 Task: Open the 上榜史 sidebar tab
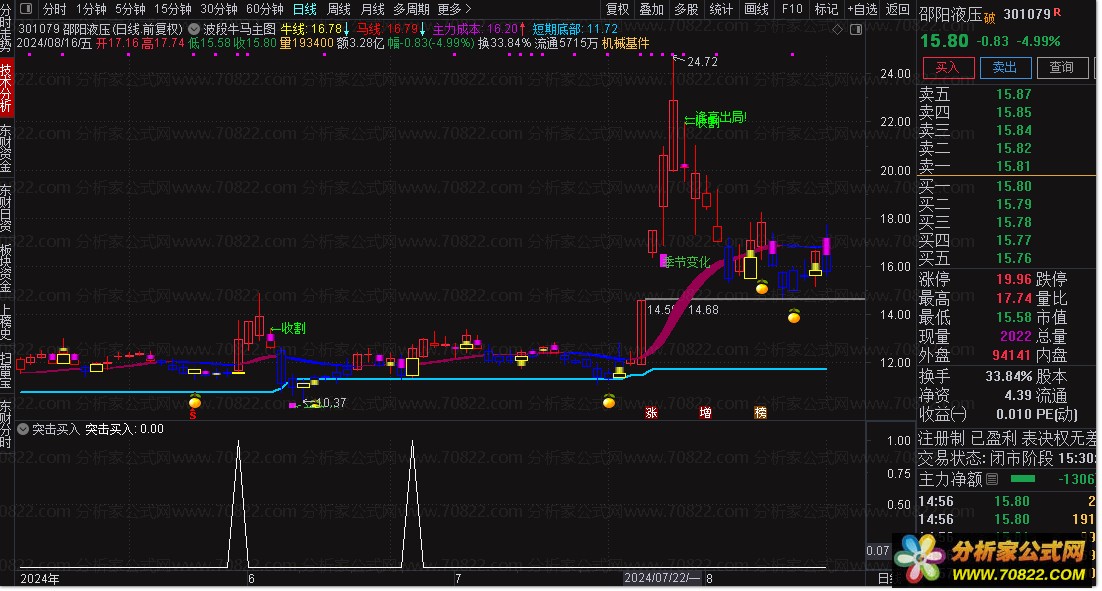coord(6,321)
